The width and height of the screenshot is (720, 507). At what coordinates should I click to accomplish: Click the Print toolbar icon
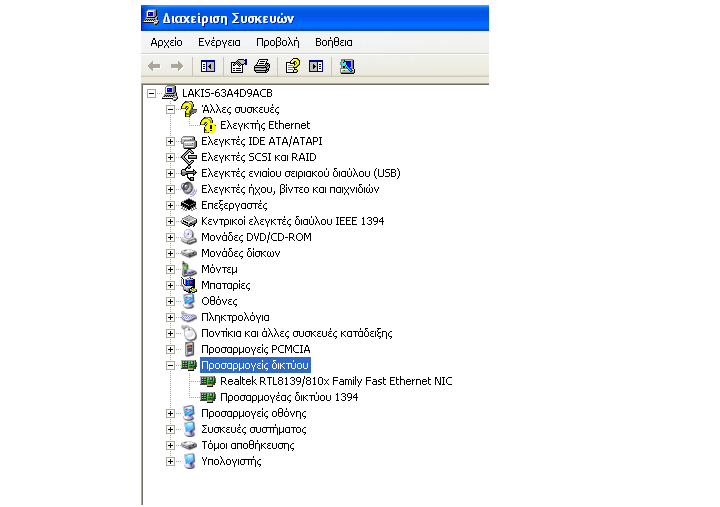coord(262,67)
